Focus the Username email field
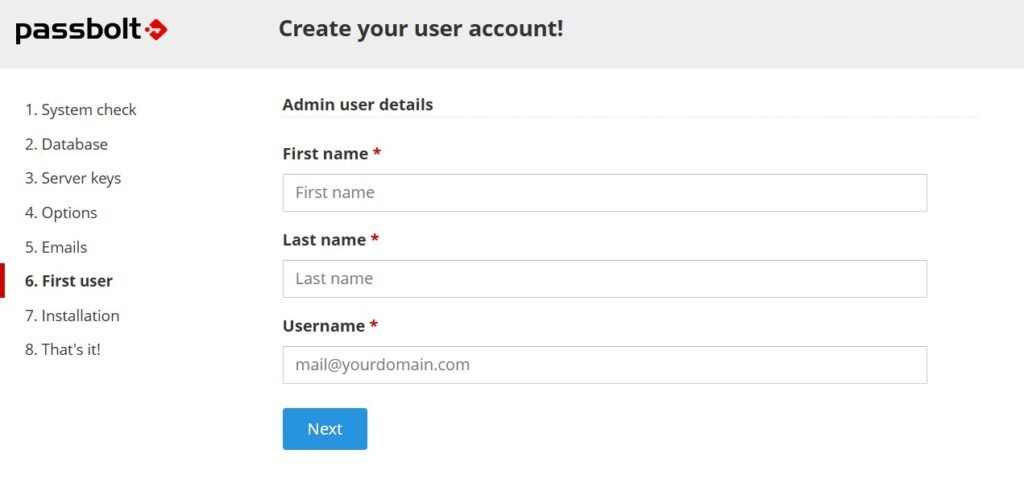Image resolution: width=1024 pixels, height=495 pixels. [604, 365]
